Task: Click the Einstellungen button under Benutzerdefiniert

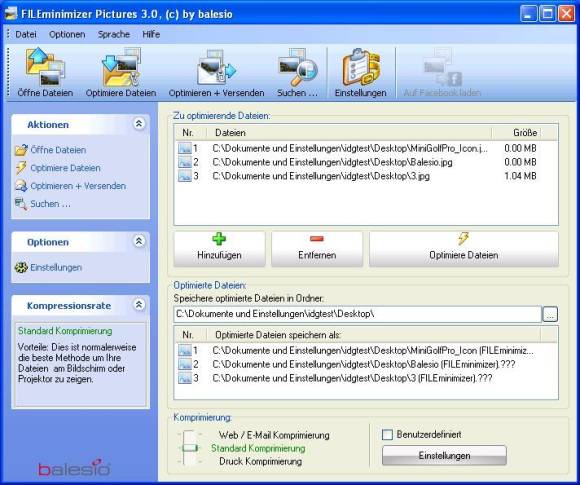Action: coord(444,455)
